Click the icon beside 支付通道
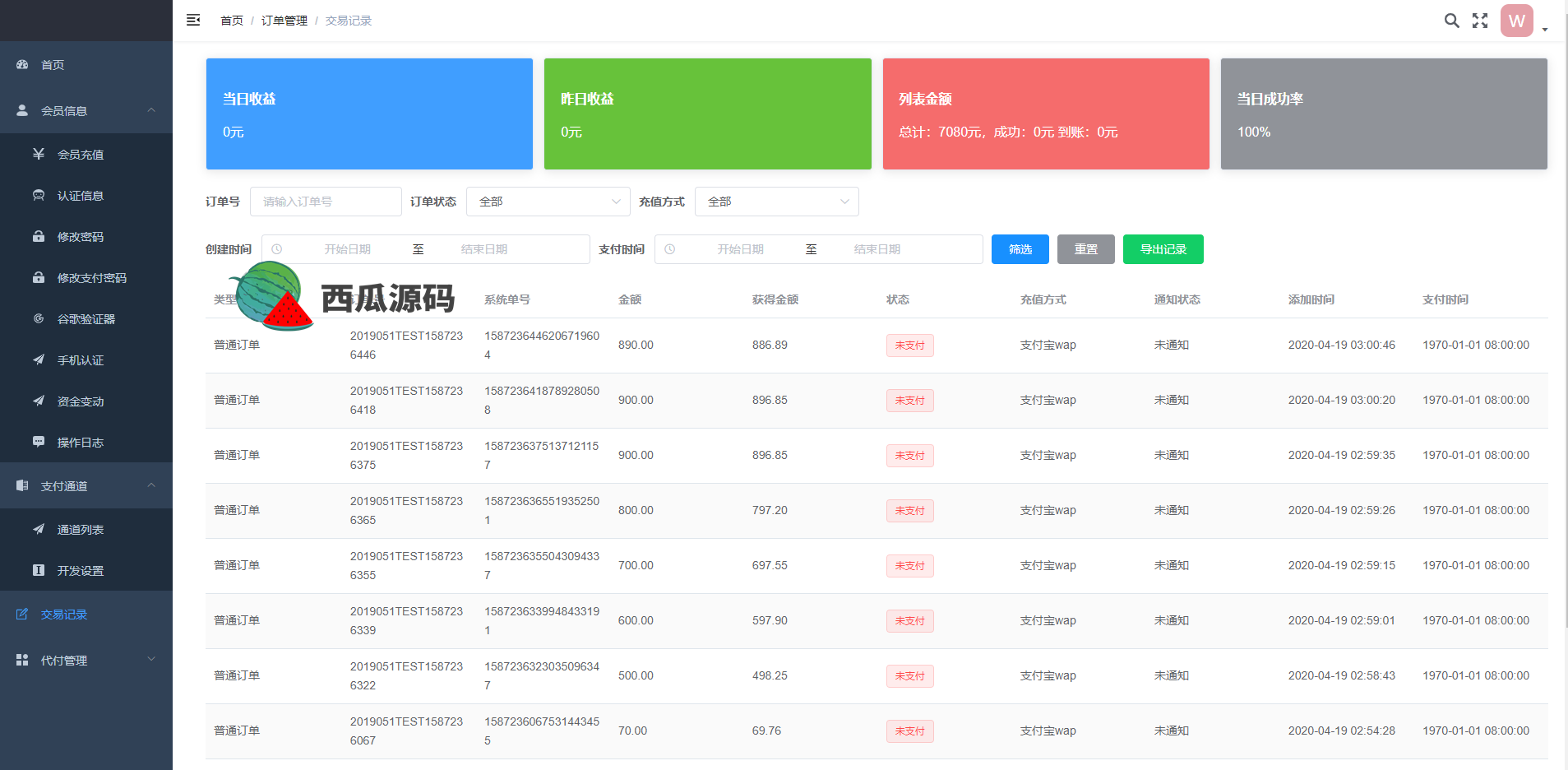The width and height of the screenshot is (1568, 770). 22,485
